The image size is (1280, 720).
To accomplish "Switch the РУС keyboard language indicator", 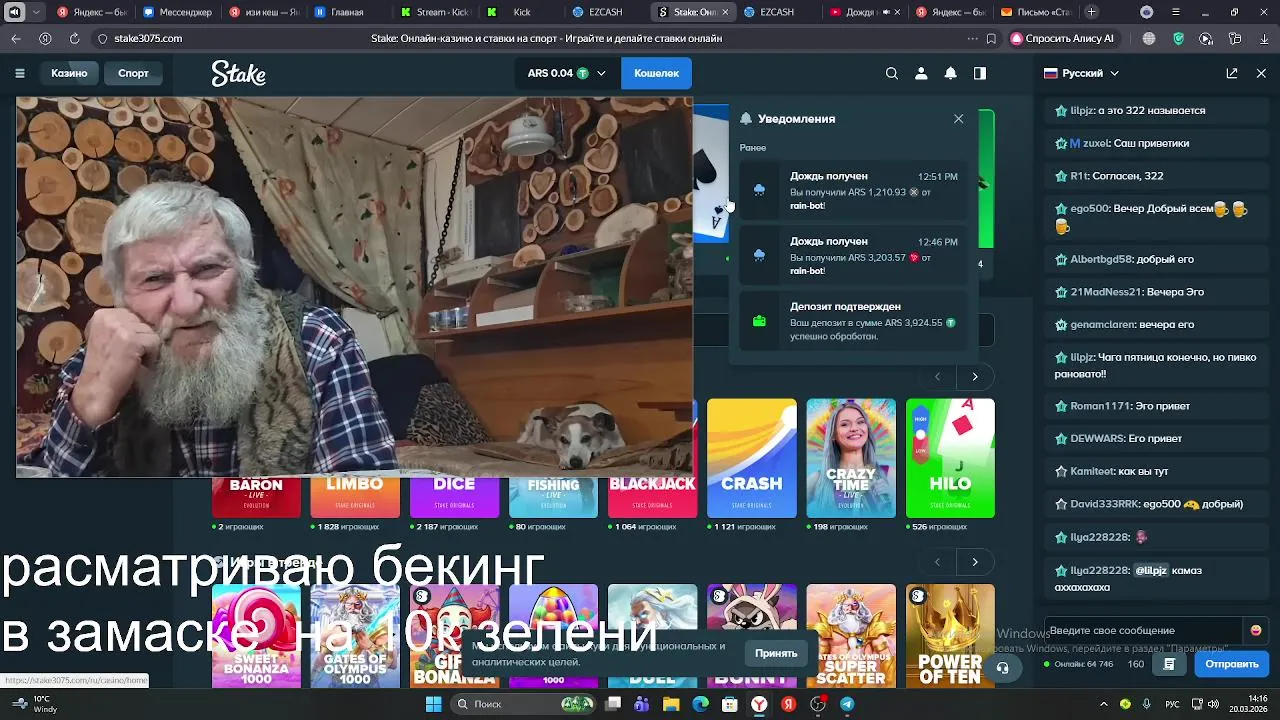I will coord(1172,704).
